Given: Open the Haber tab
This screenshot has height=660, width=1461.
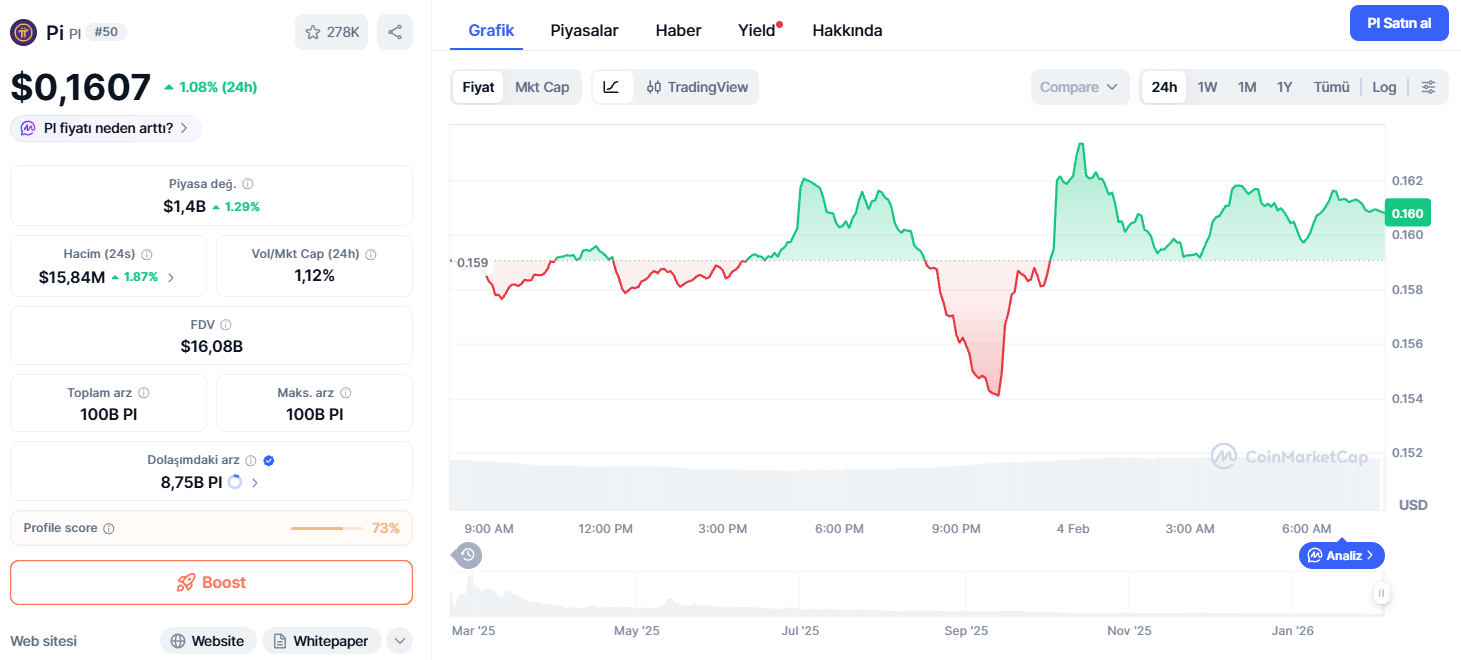Looking at the screenshot, I should tap(678, 30).
